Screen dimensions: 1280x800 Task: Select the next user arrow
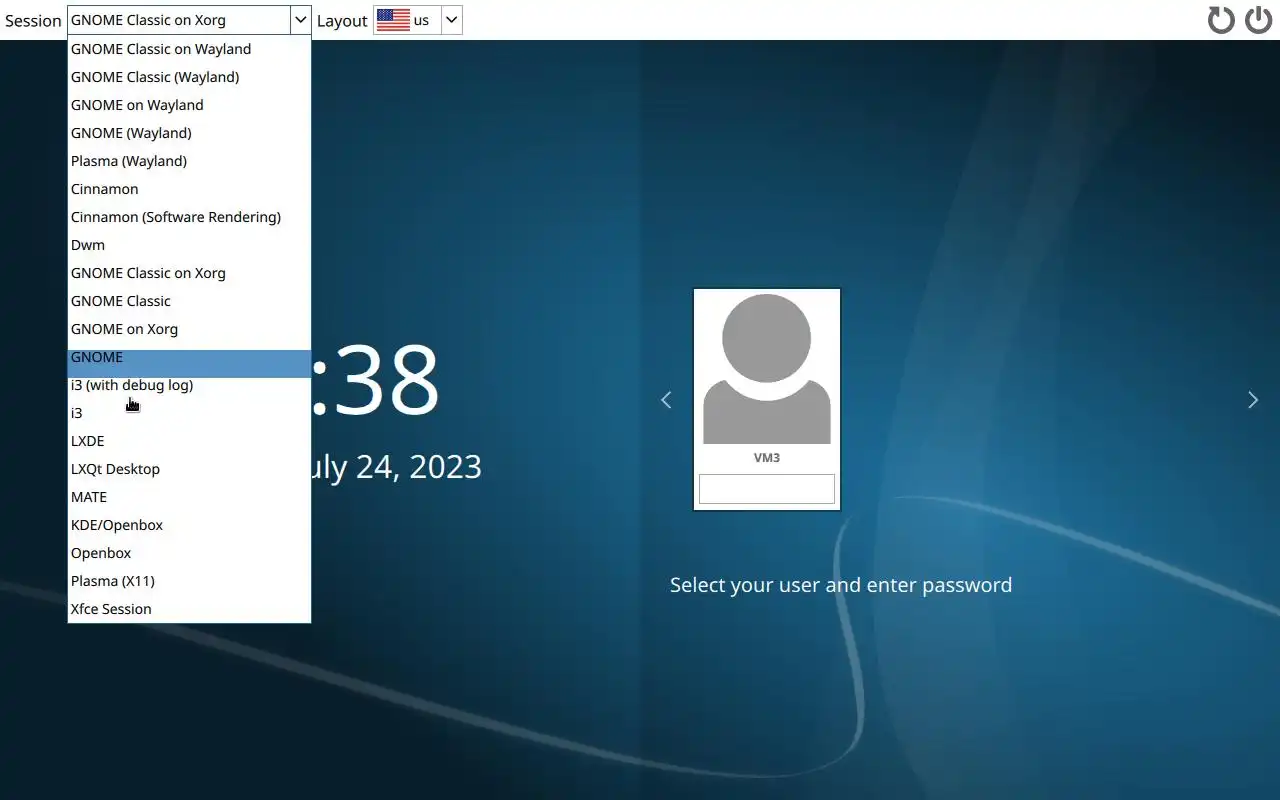(1253, 400)
